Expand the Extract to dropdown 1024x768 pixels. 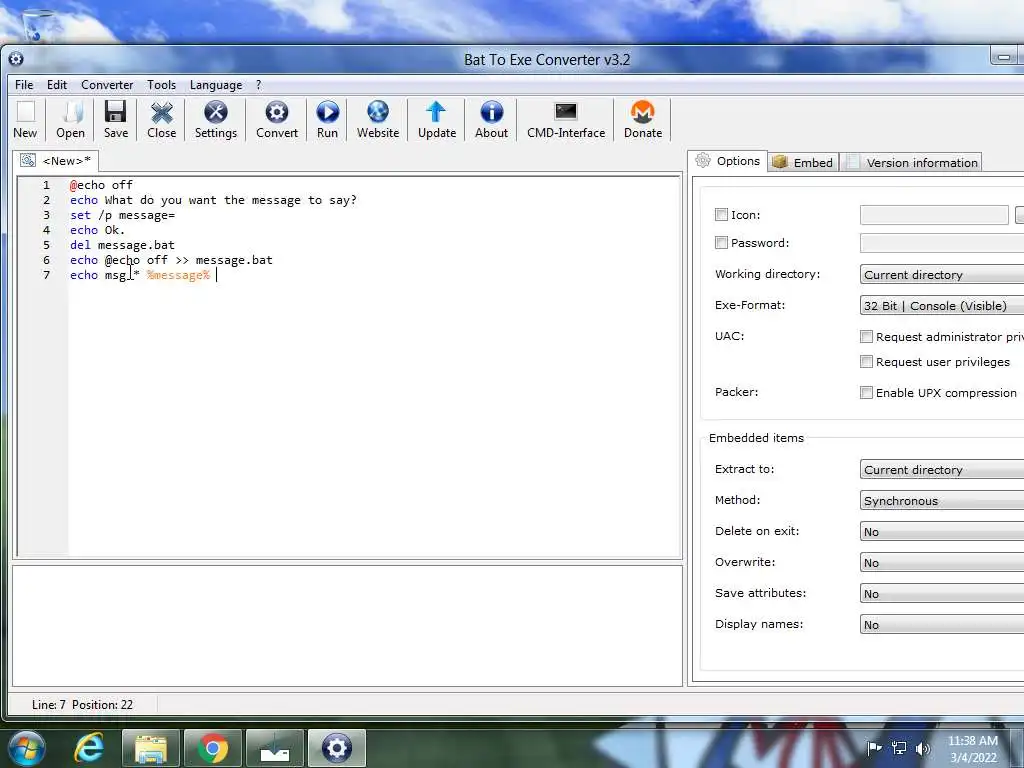[942, 469]
